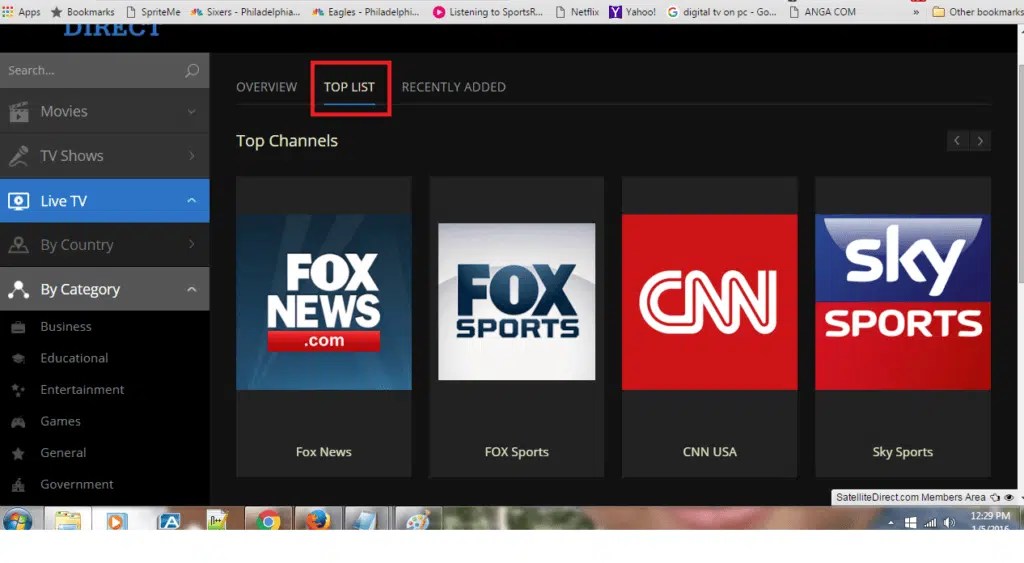Choose the Entertainment category

(82, 389)
